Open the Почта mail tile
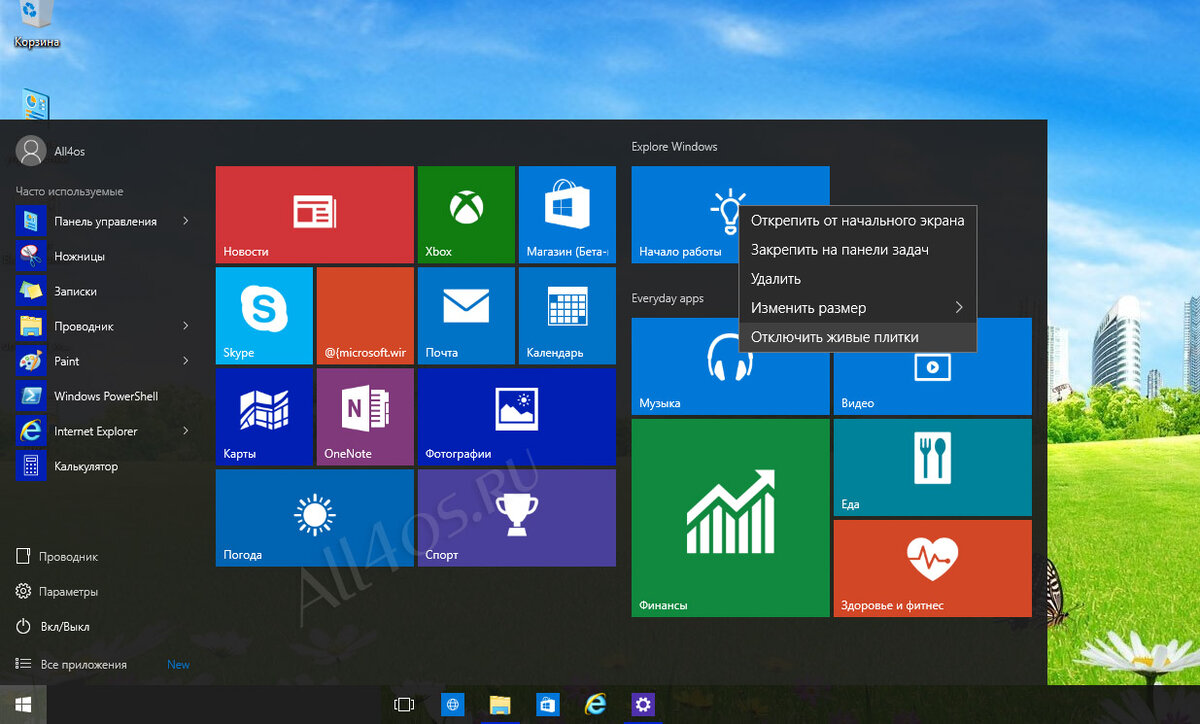The image size is (1200, 724). point(466,315)
